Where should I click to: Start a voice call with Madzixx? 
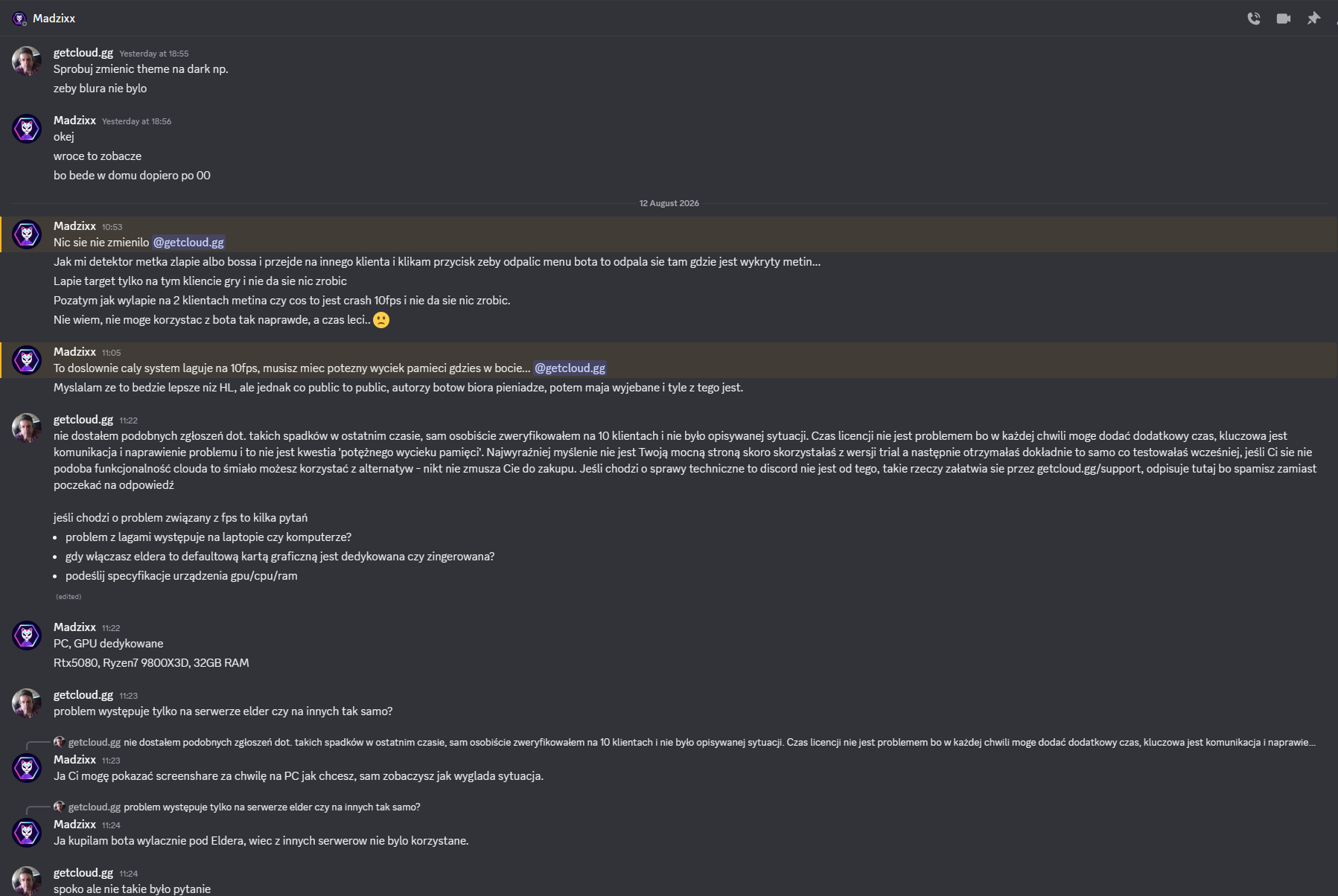(1254, 19)
